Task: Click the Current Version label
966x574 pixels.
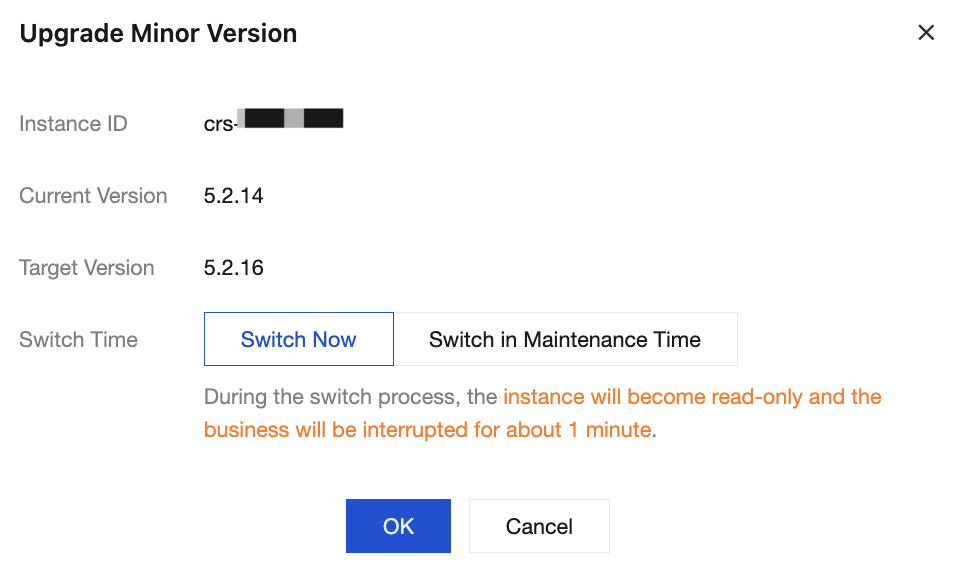Action: click(x=93, y=196)
